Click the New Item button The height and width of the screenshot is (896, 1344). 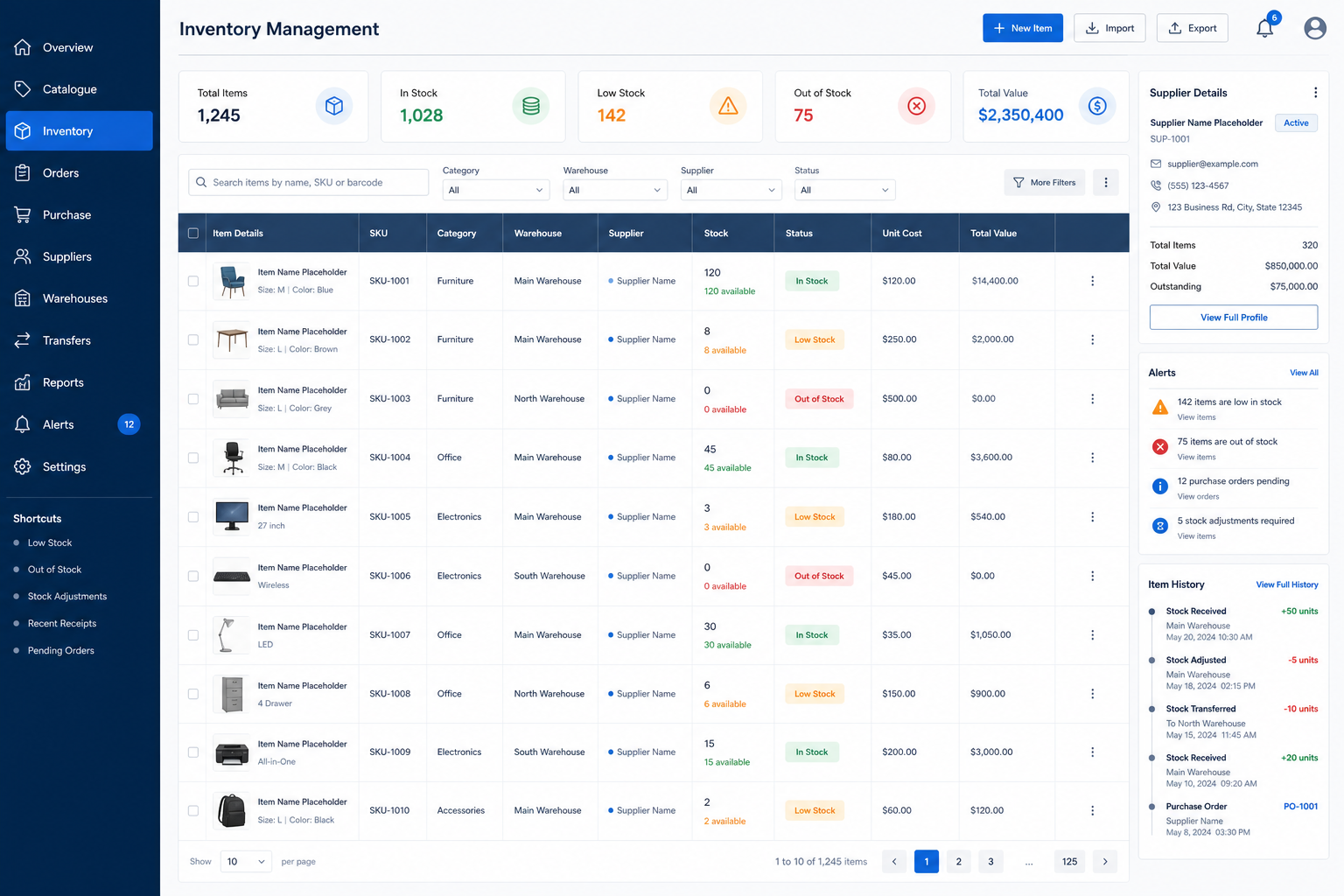[1023, 28]
